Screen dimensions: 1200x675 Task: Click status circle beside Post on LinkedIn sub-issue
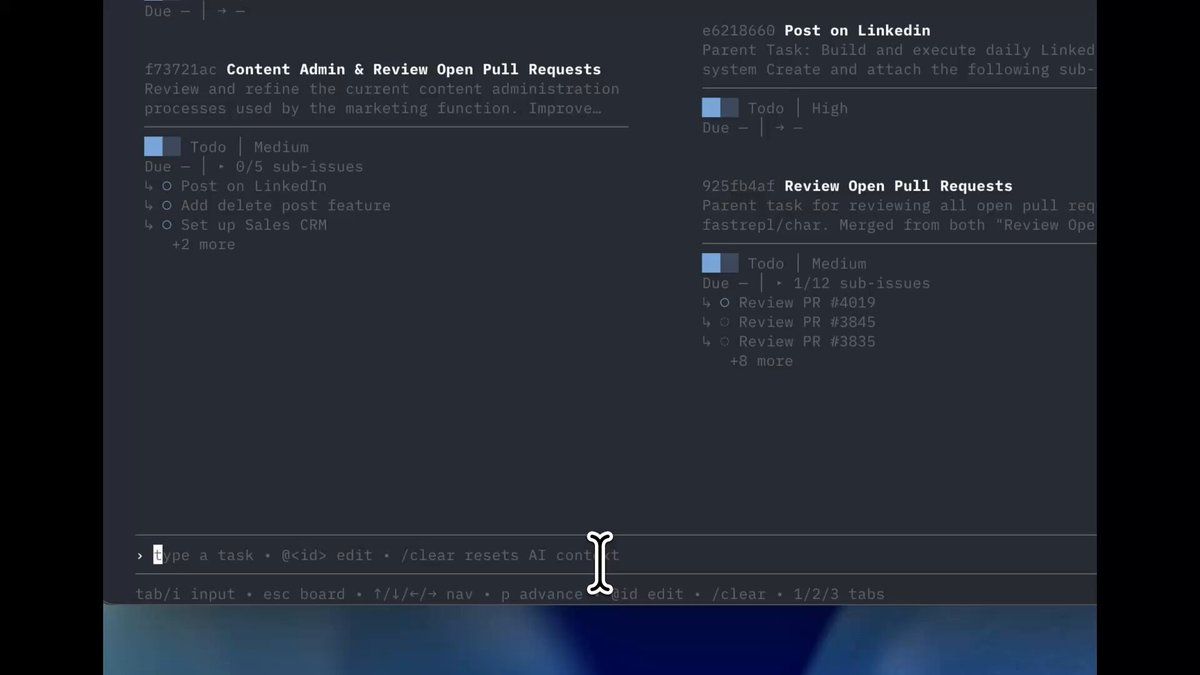[x=167, y=186]
